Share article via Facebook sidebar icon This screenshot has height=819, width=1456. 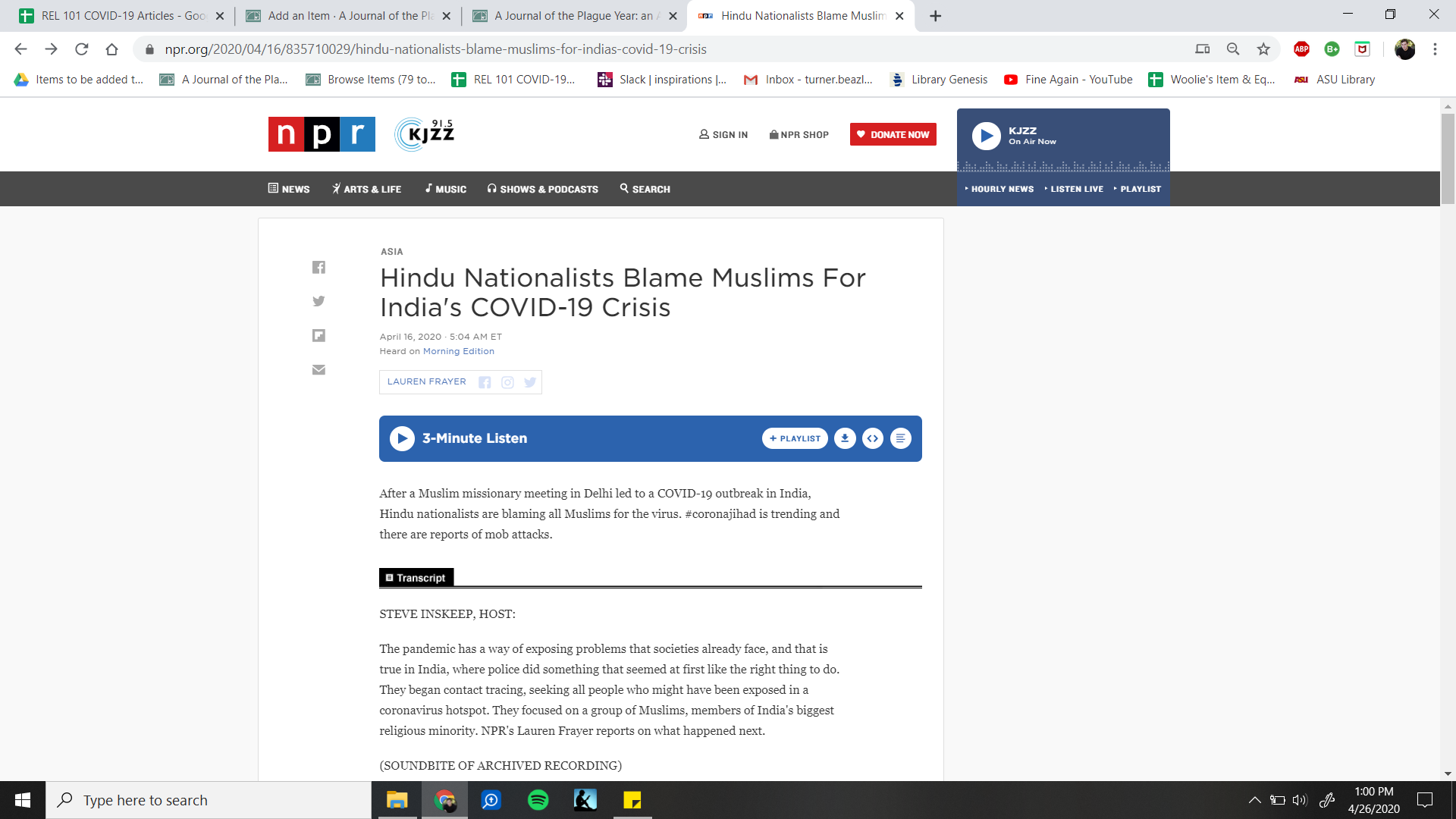318,268
